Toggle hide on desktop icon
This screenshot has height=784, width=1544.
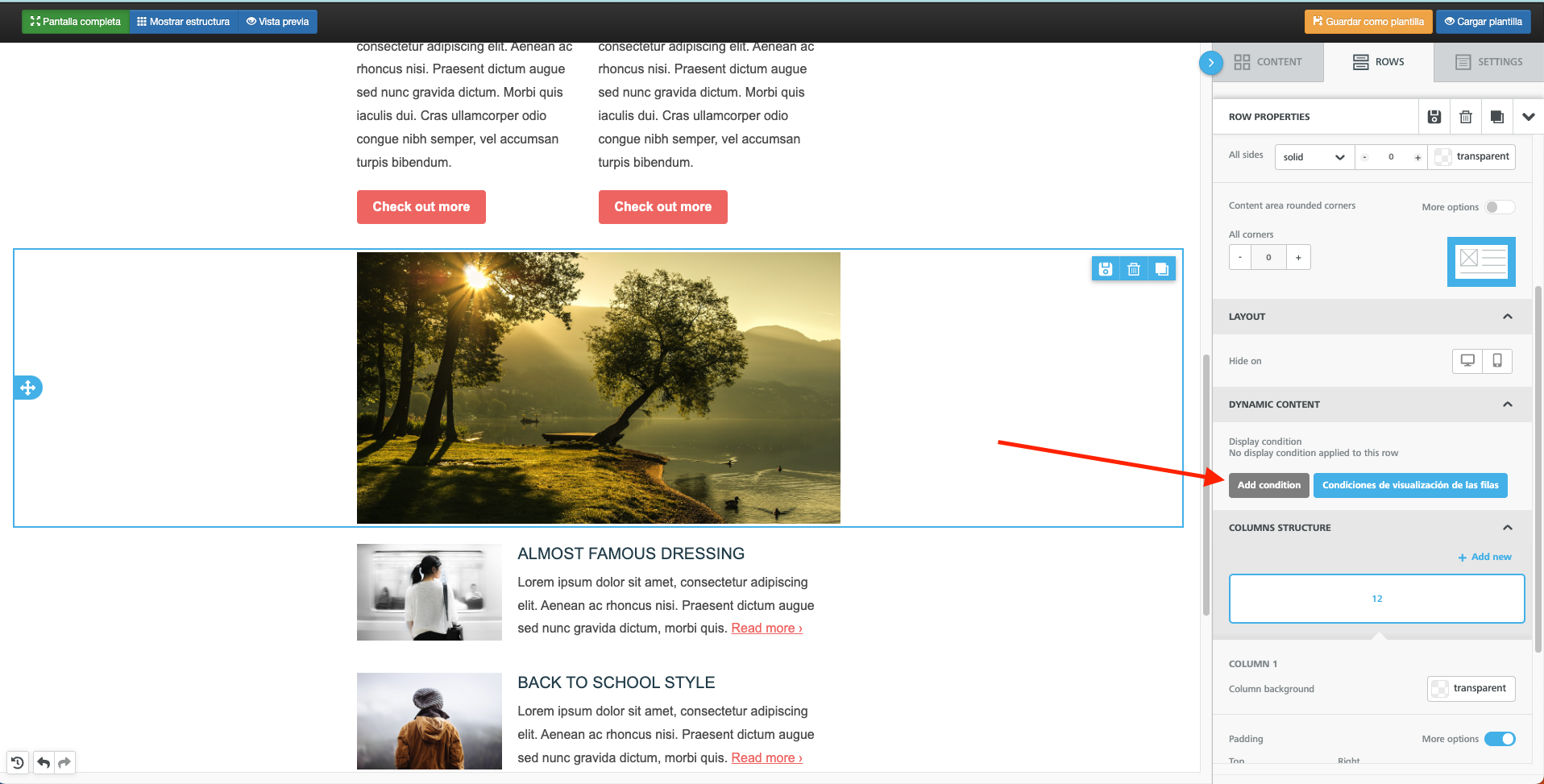point(1467,361)
